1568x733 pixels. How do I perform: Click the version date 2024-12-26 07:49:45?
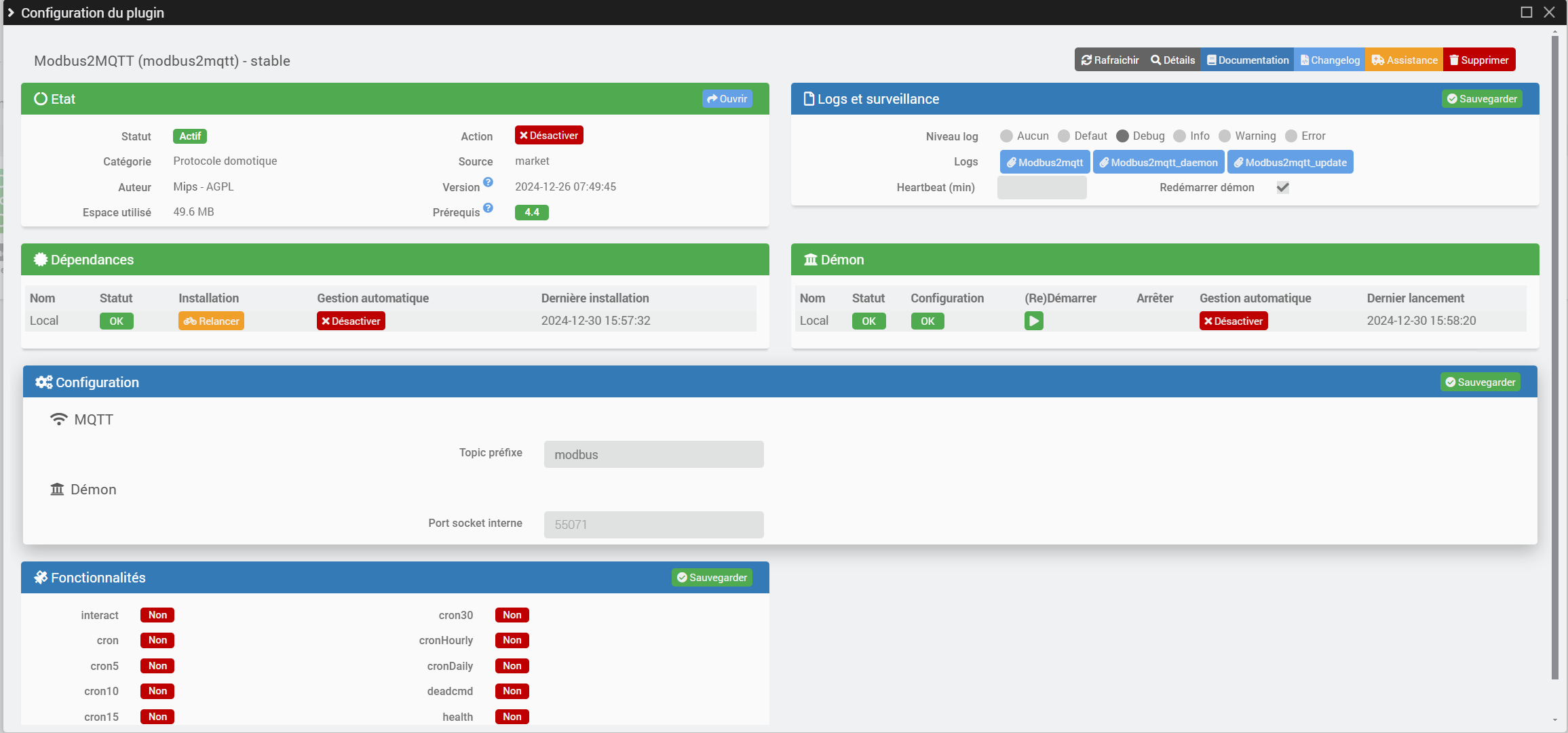click(565, 186)
